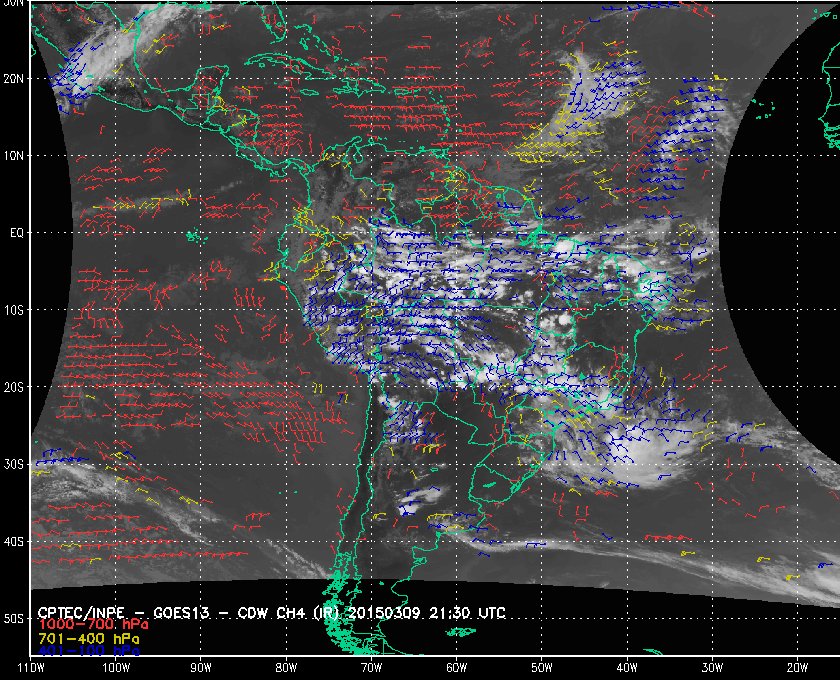Click the blue 401-100 hPa legend entry

(x=88, y=651)
